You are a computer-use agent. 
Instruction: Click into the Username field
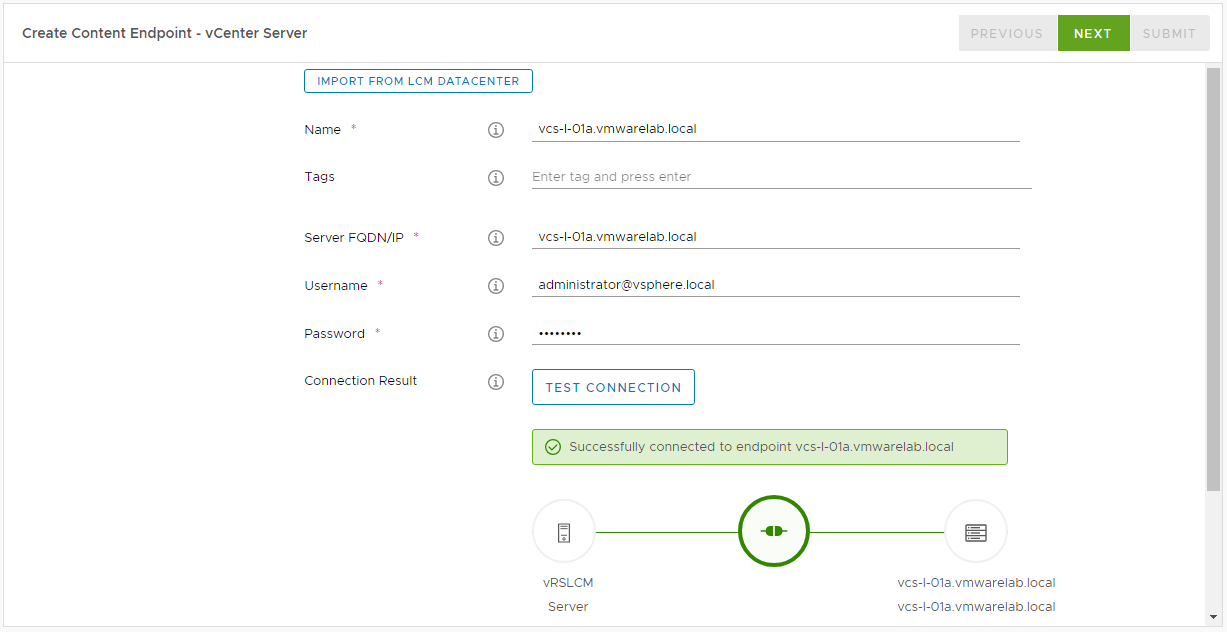pos(775,285)
